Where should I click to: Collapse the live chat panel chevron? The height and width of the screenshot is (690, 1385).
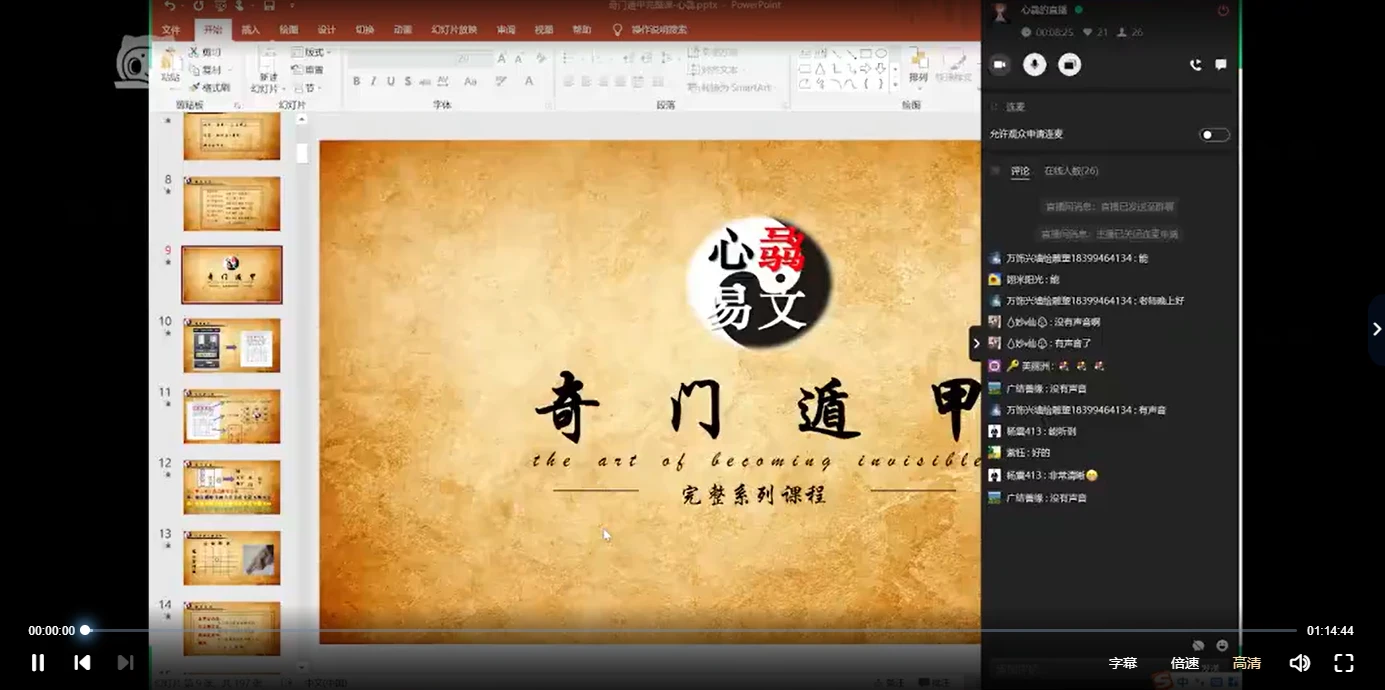(x=976, y=343)
